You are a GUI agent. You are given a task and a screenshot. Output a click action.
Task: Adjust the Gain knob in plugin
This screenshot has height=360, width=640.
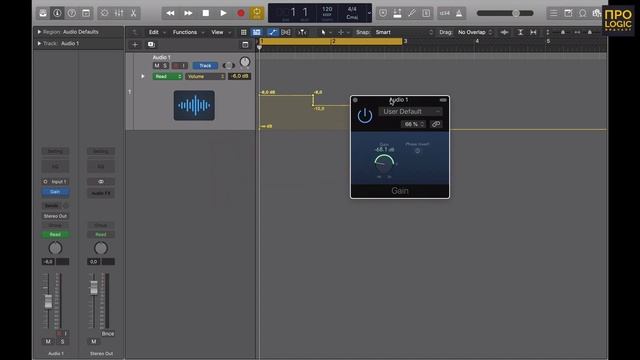[x=384, y=163]
